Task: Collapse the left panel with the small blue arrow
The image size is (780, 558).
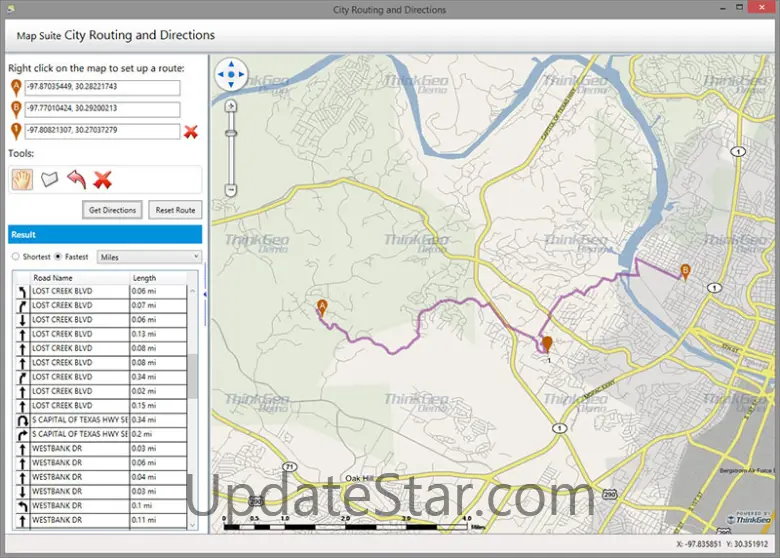Action: click(x=205, y=294)
